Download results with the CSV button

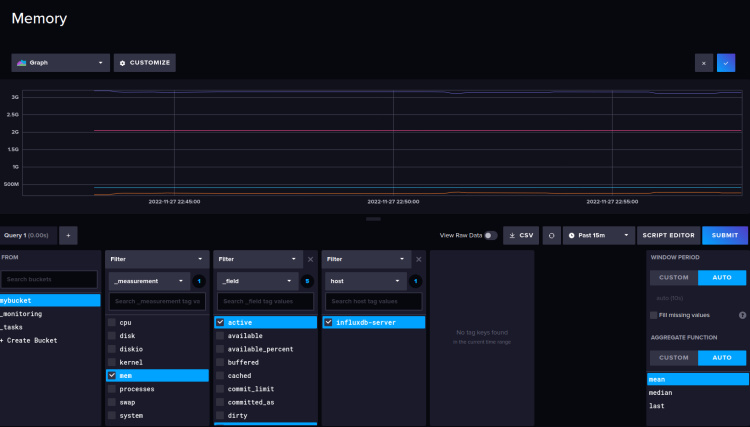tap(520, 235)
